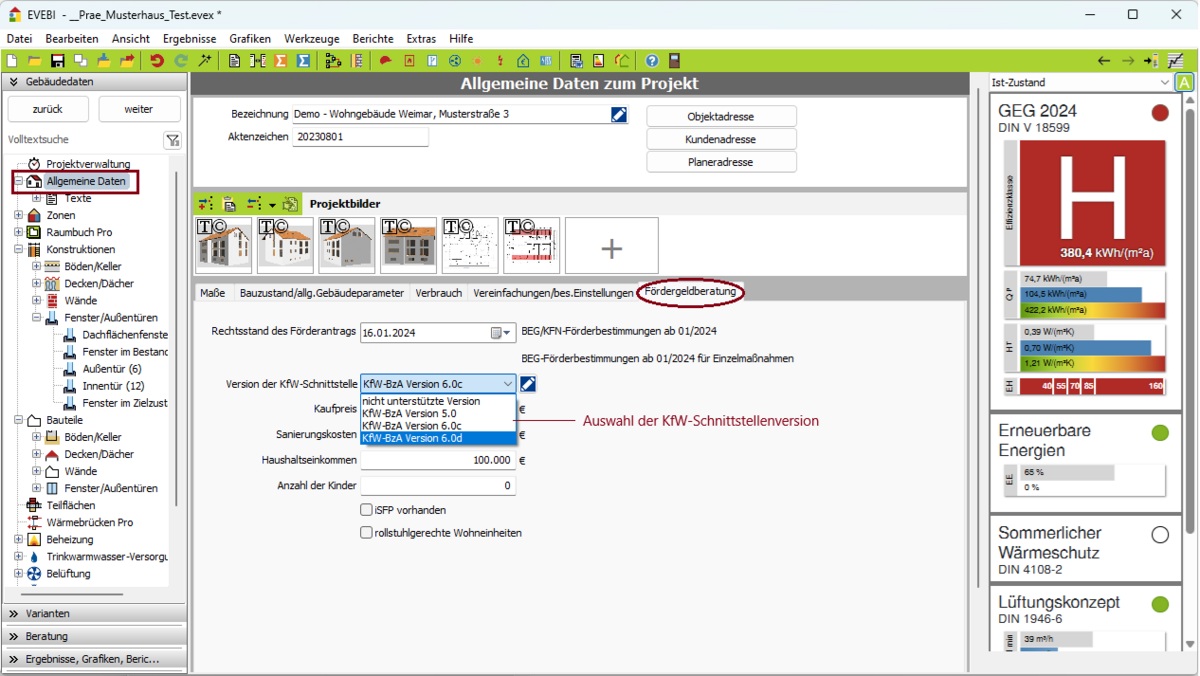Open the Werkzeuge menu
The image size is (1200, 676).
[312, 39]
